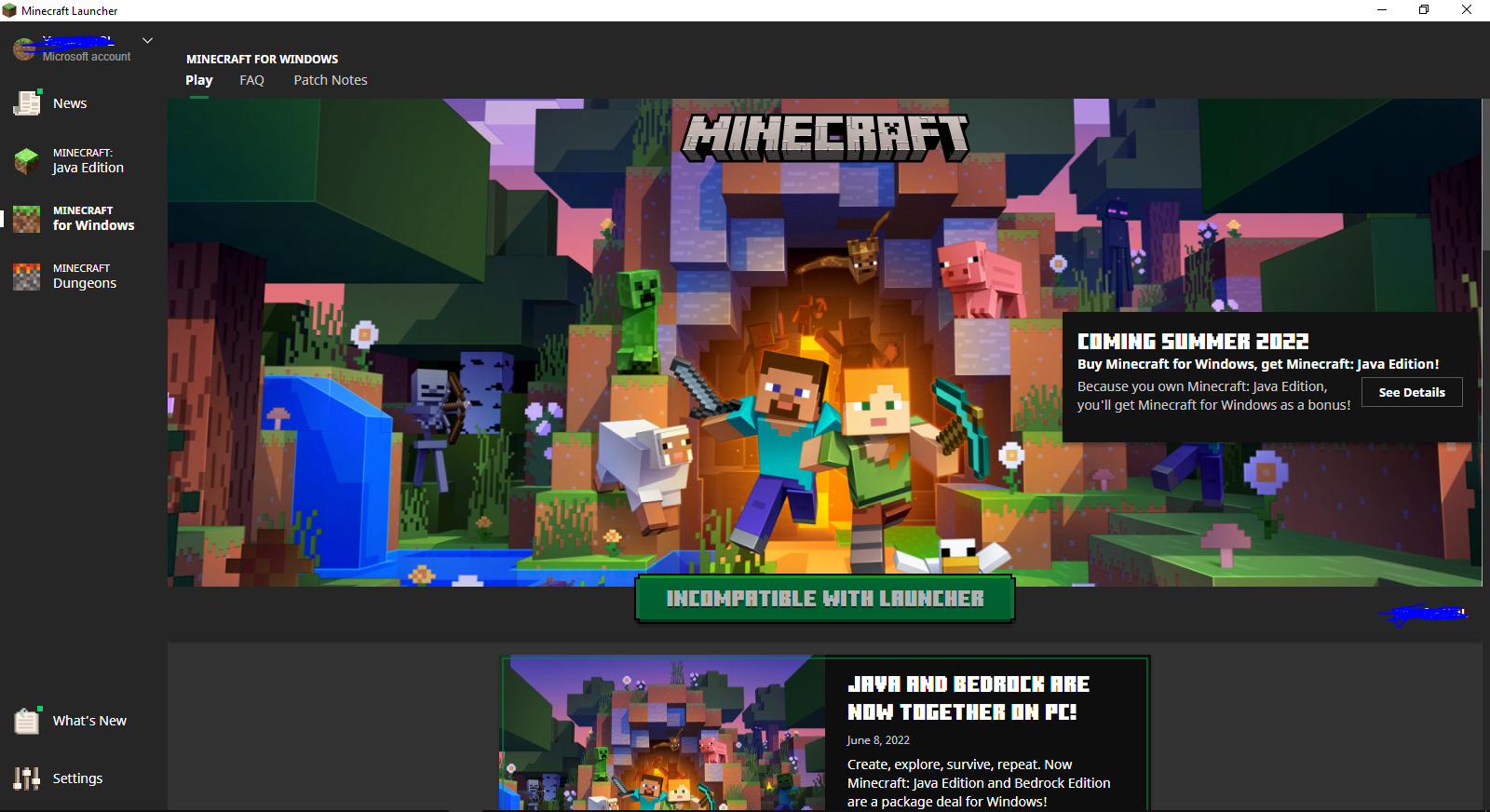1490x812 pixels.
Task: Click the Minecraft logo in the banner
Action: (x=825, y=138)
